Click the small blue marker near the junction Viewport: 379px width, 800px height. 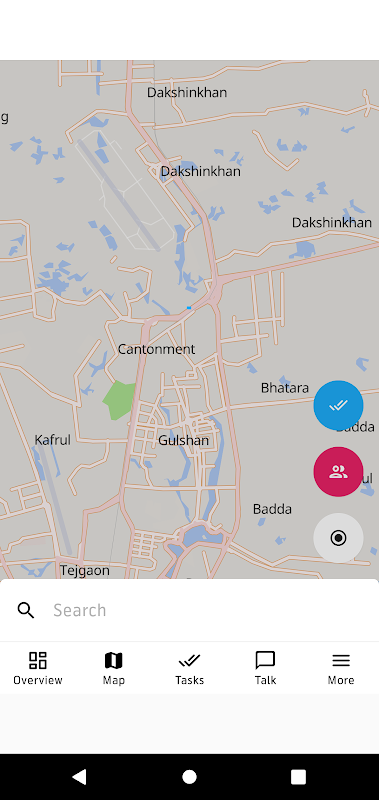click(x=189, y=308)
